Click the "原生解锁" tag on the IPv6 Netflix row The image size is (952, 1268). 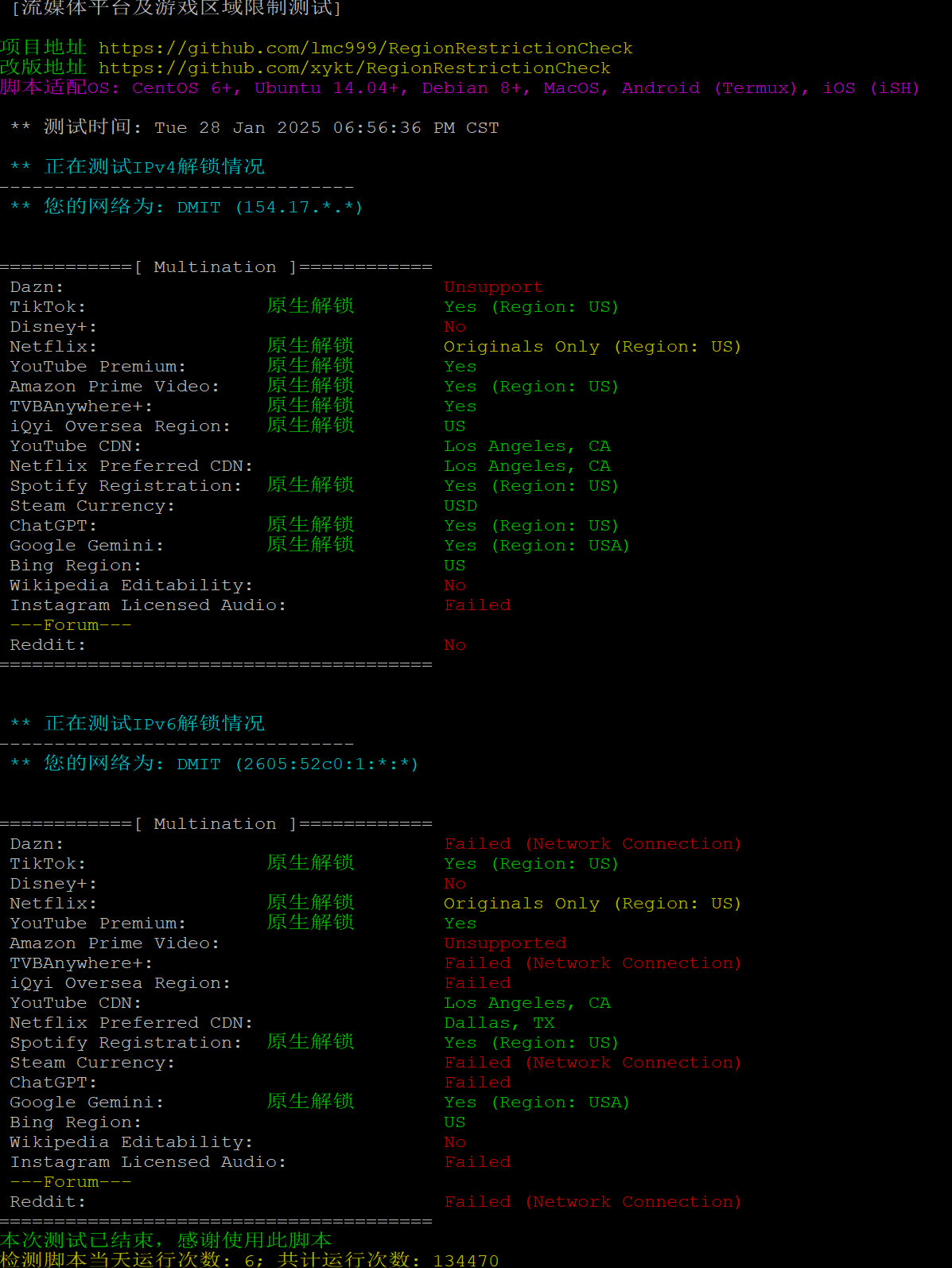[310, 903]
